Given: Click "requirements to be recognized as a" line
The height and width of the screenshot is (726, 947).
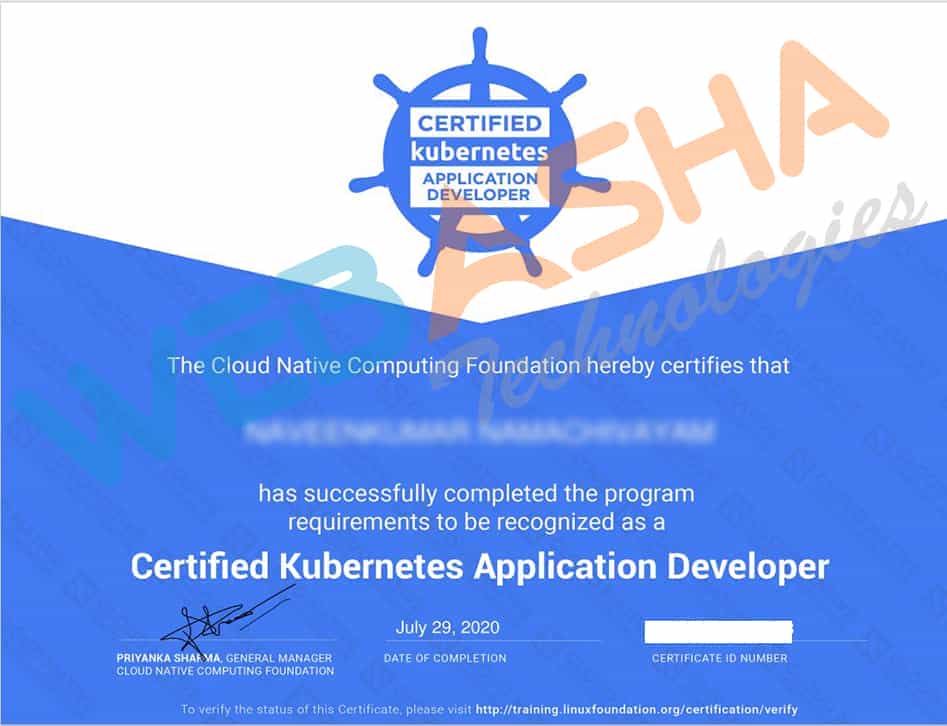Looking at the screenshot, I should tap(477, 522).
